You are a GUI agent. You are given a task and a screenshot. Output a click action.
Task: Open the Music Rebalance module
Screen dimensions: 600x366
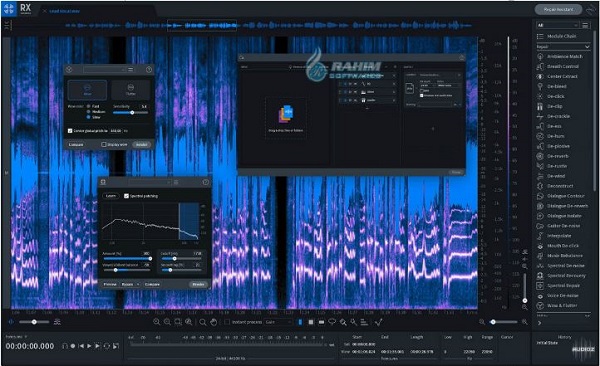coord(560,255)
